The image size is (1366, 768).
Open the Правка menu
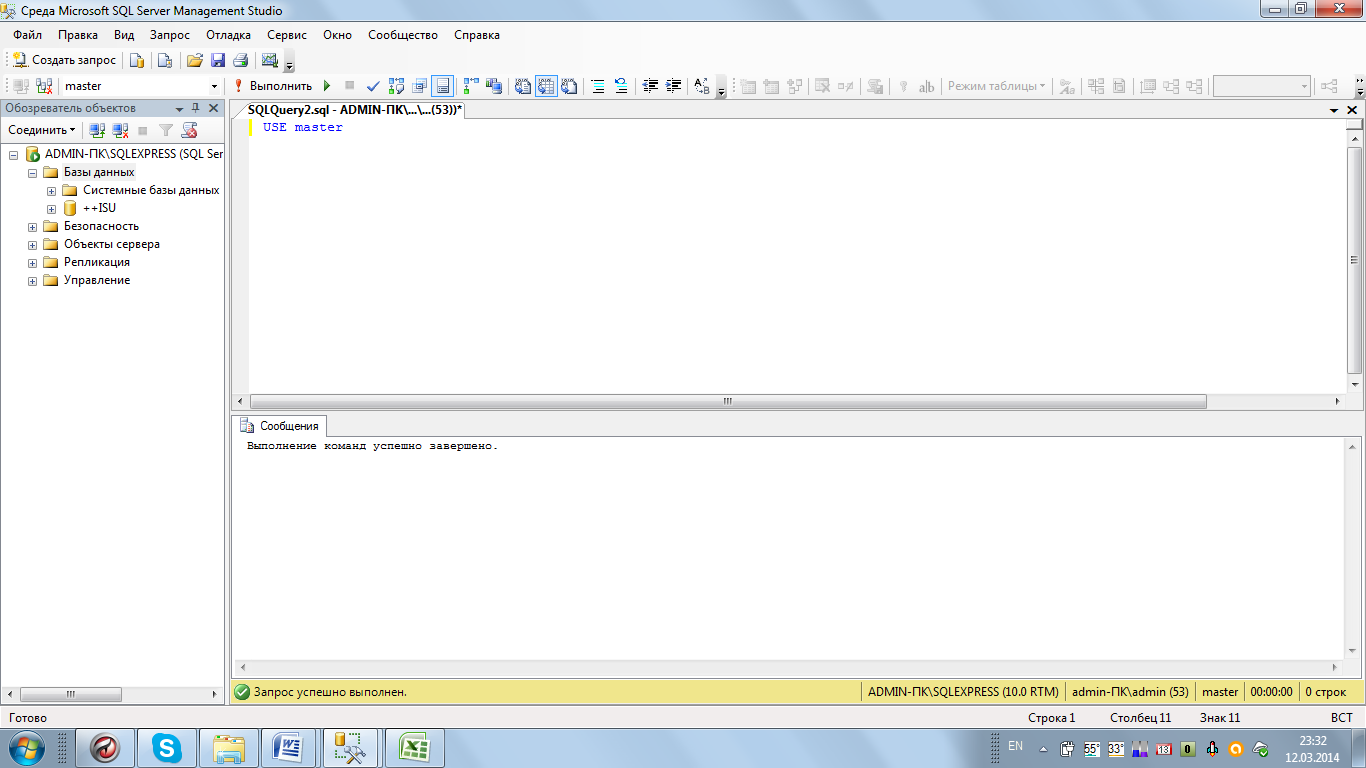pos(78,35)
